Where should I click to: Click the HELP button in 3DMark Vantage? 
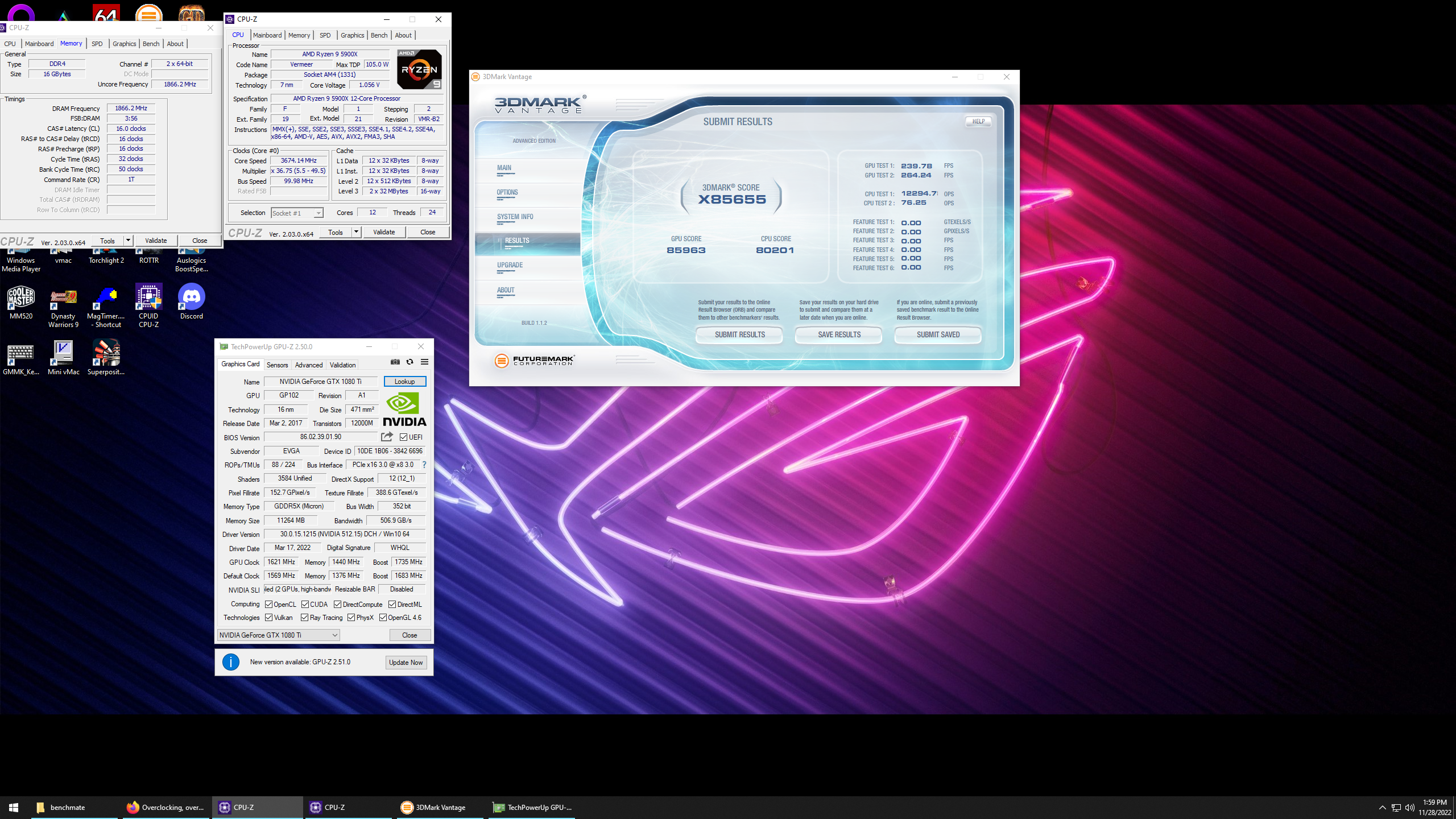point(978,121)
